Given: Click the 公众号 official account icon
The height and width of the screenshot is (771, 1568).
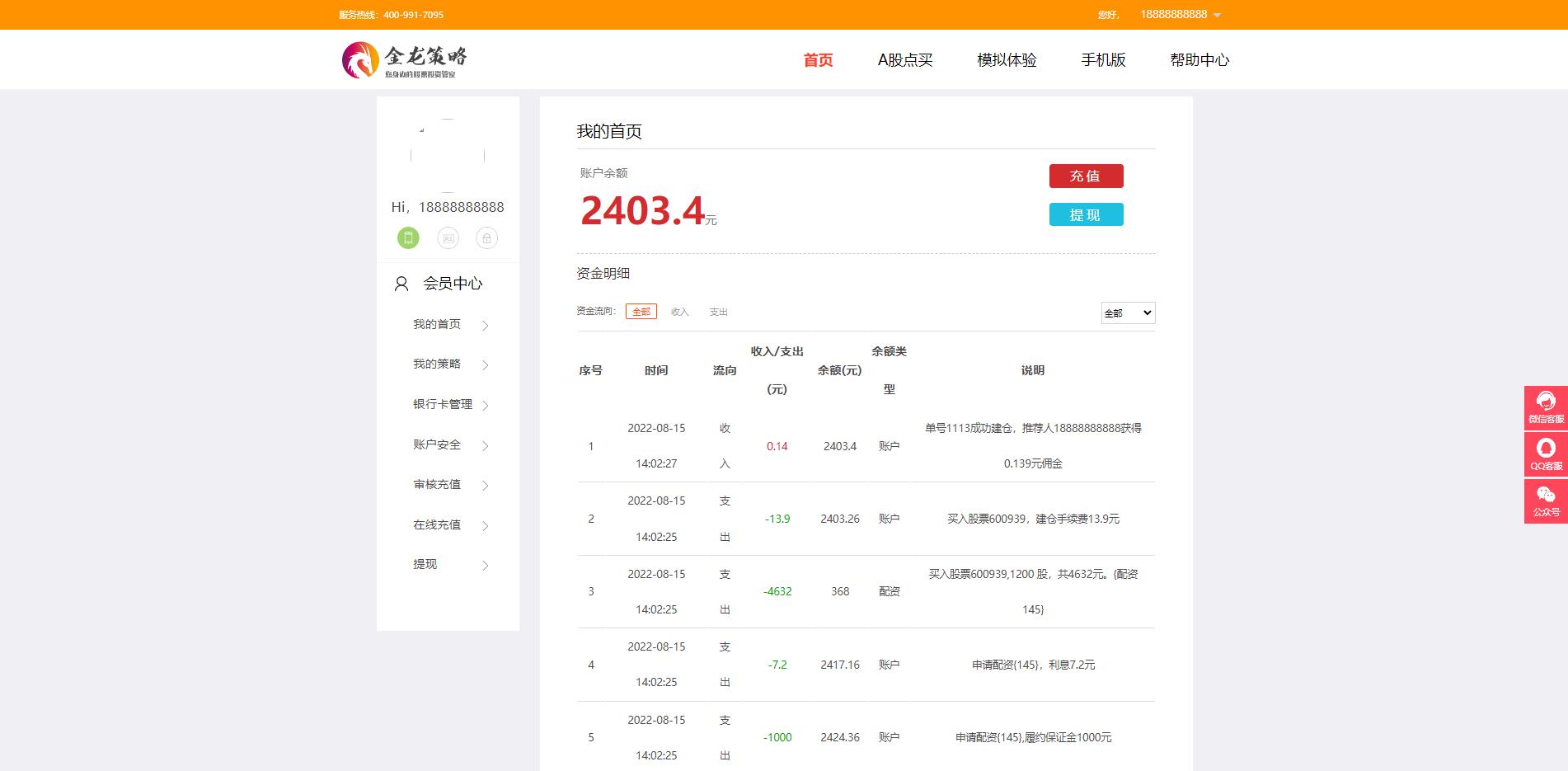Looking at the screenshot, I should tap(1545, 501).
